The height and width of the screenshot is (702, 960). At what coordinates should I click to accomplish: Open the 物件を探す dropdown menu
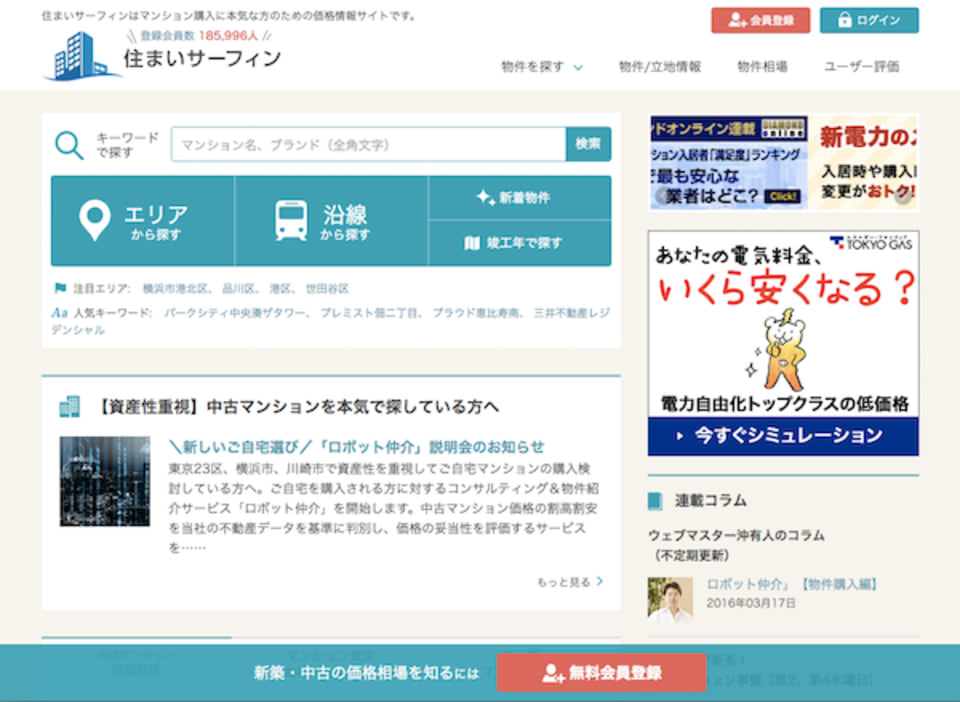tap(541, 67)
